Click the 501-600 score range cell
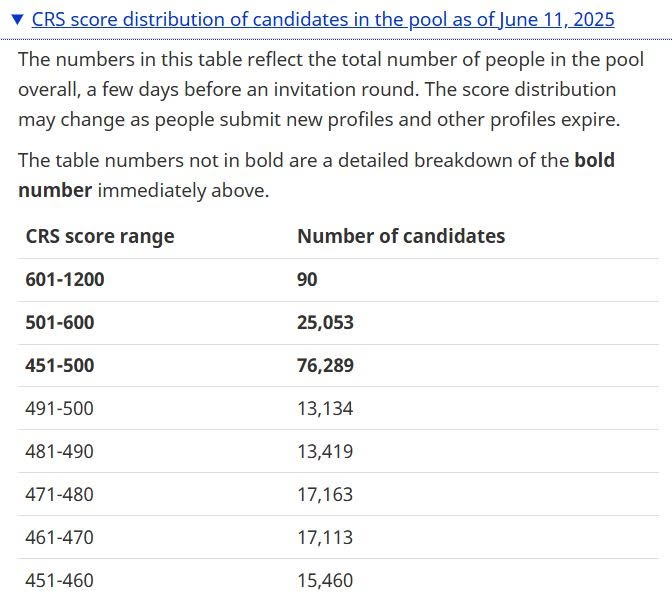Image resolution: width=672 pixels, height=601 pixels. [60, 322]
